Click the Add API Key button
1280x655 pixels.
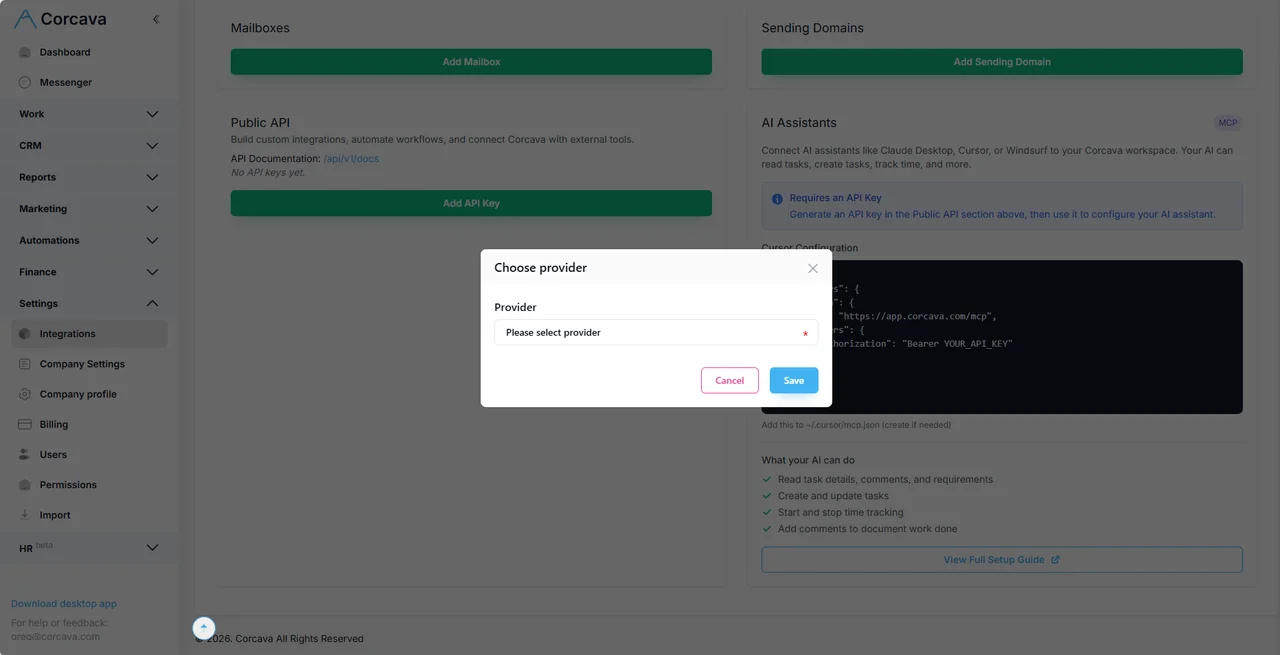coord(471,203)
